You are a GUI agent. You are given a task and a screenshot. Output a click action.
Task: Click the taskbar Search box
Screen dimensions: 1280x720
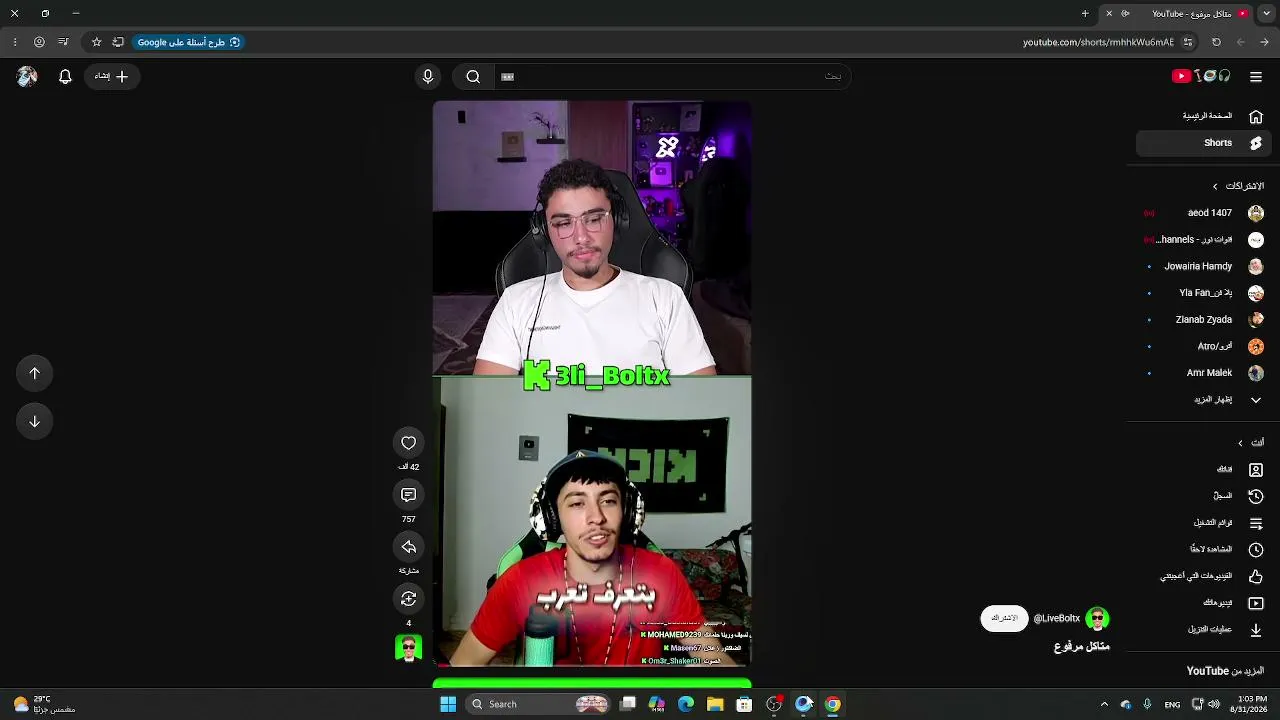pos(540,704)
